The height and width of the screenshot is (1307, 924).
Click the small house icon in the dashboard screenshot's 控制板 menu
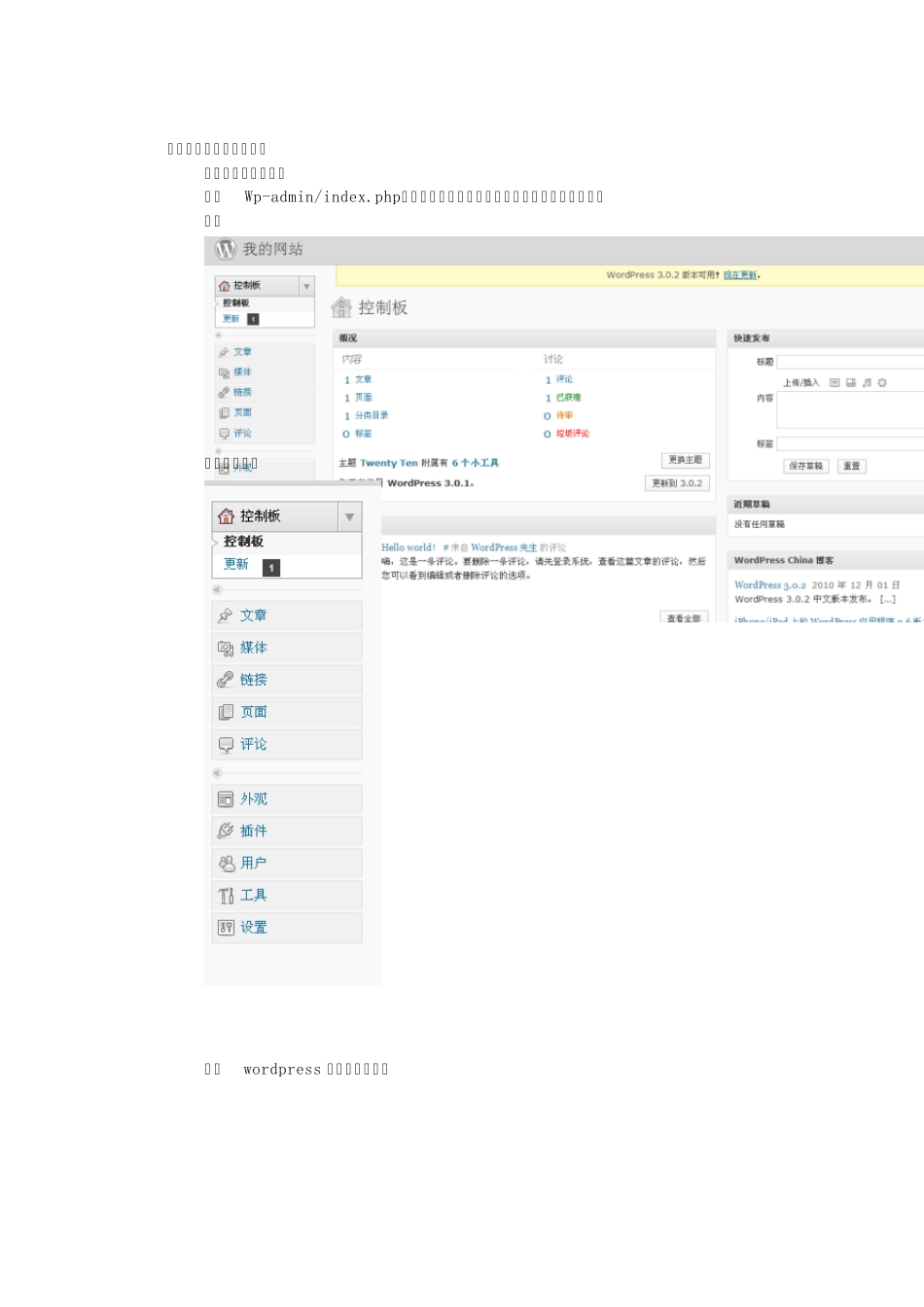225,286
